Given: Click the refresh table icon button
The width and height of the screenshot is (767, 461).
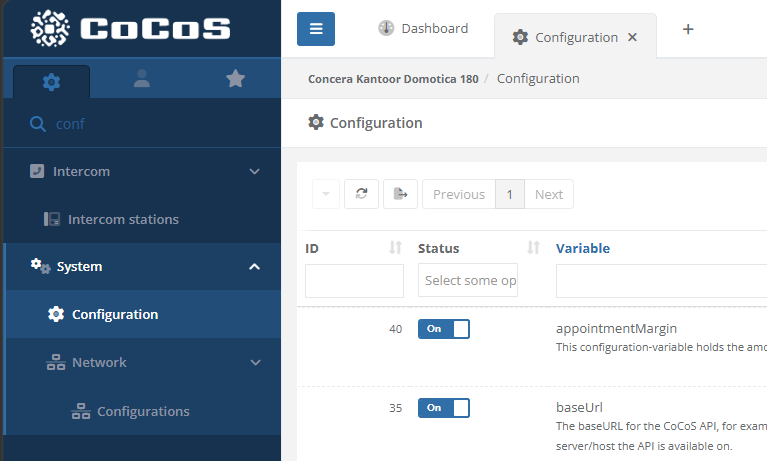Looking at the screenshot, I should pyautogui.click(x=361, y=194).
